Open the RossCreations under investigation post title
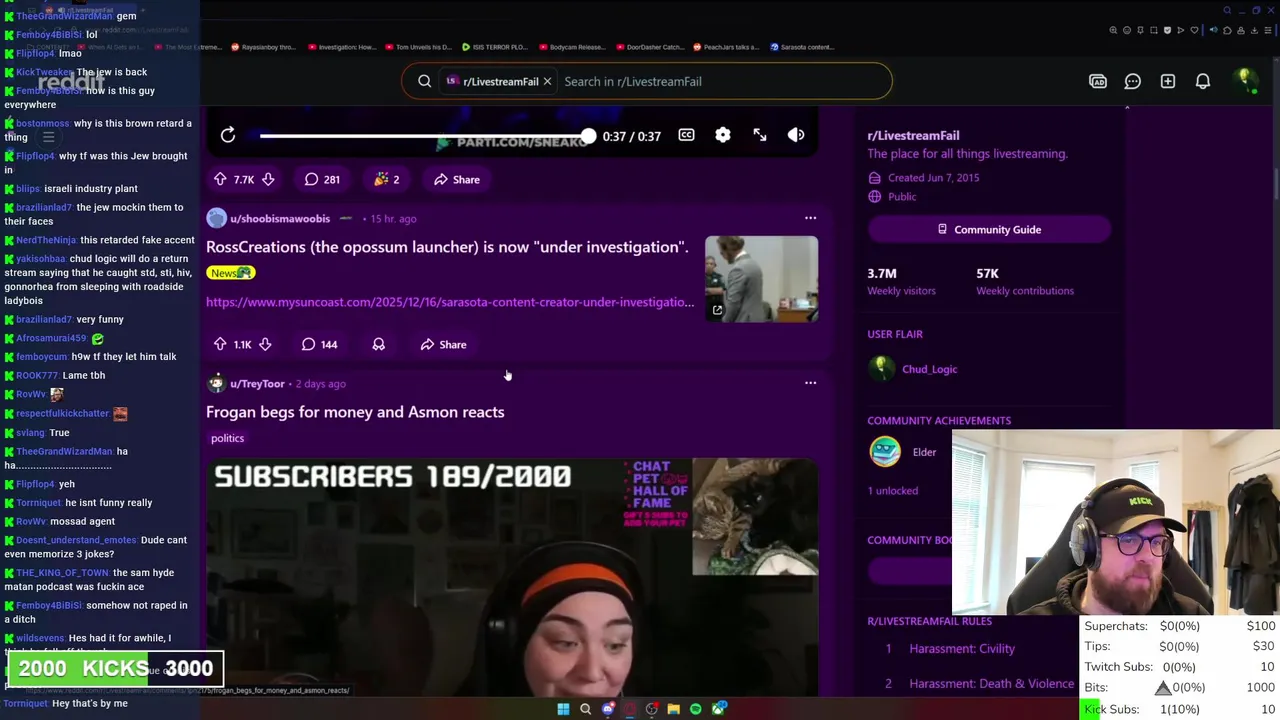 [447, 247]
